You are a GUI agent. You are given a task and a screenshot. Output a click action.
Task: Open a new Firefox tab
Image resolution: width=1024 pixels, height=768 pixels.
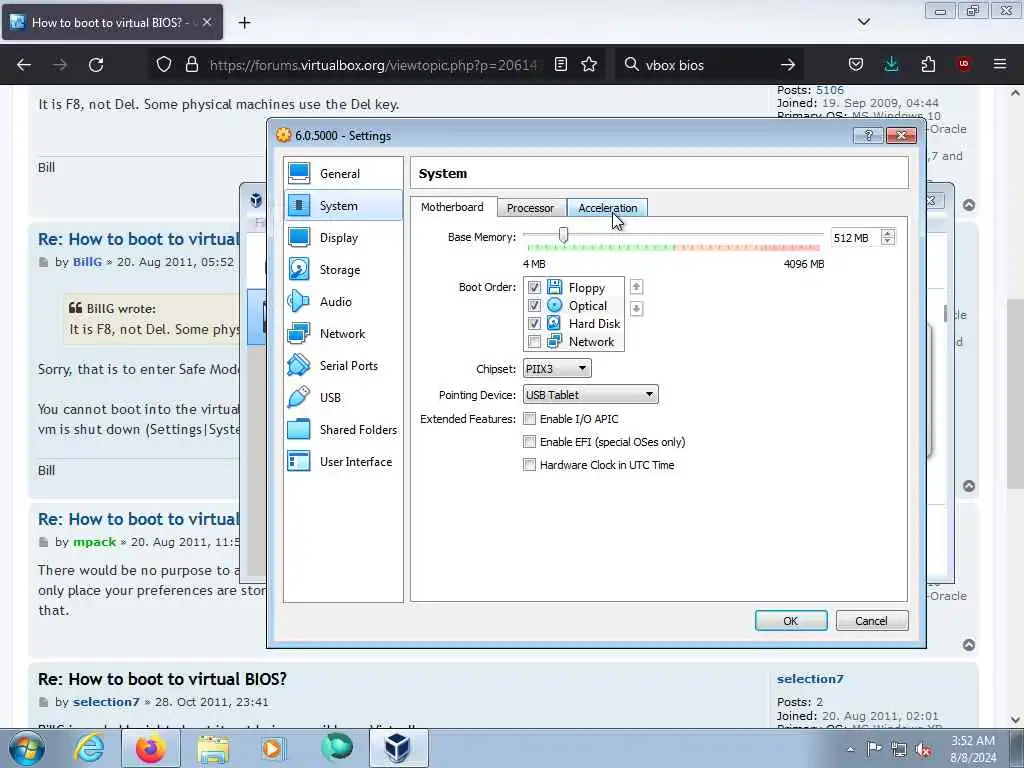tap(244, 22)
